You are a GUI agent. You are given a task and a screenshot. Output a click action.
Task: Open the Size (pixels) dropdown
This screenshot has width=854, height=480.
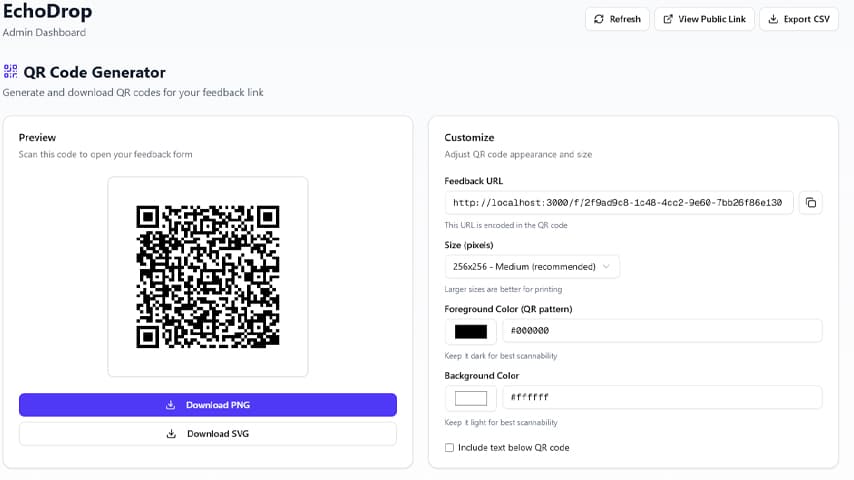pos(531,267)
